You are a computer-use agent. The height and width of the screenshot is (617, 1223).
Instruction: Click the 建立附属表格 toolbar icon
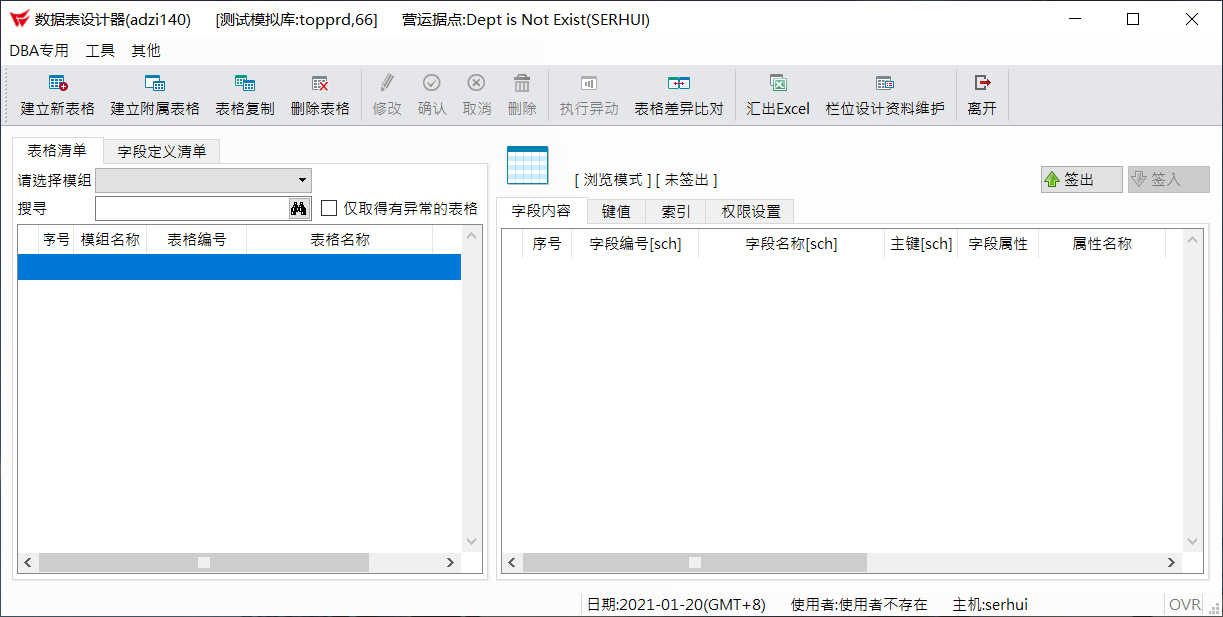pyautogui.click(x=155, y=83)
